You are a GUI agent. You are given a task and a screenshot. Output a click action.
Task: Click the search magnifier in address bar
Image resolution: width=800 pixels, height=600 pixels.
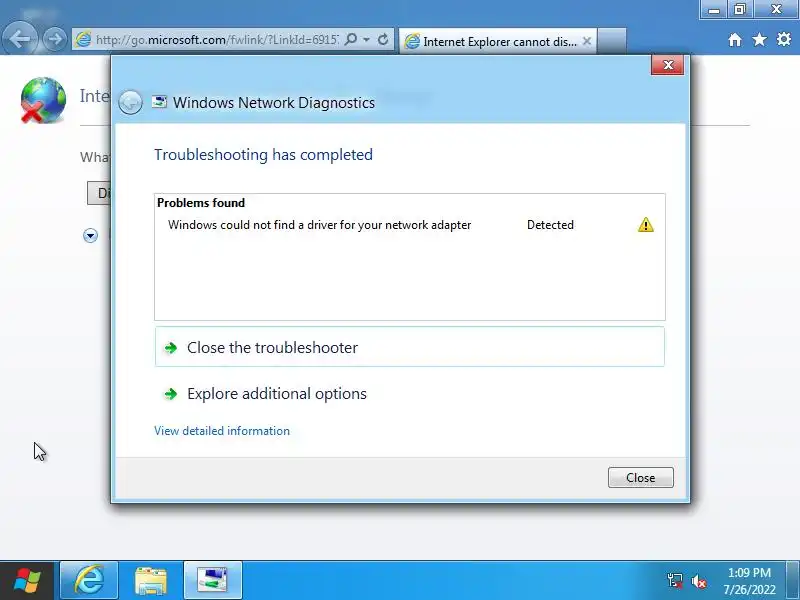pos(351,39)
